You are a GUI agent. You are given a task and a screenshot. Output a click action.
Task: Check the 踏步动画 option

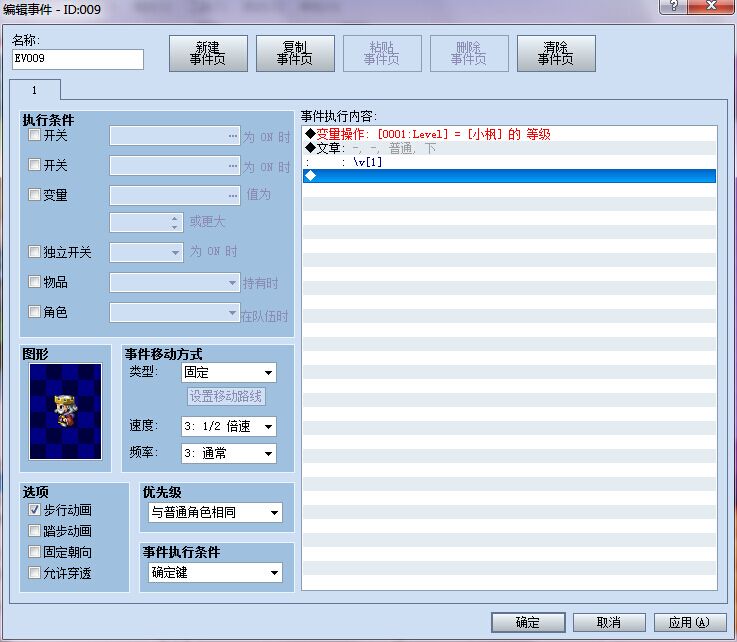34,531
